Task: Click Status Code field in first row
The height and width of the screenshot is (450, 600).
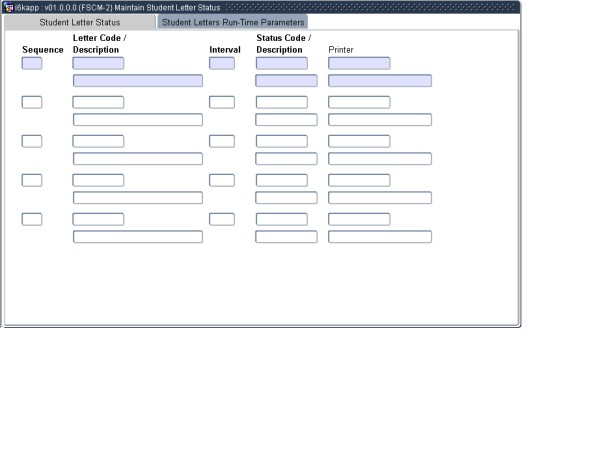Action: pyautogui.click(x=282, y=63)
